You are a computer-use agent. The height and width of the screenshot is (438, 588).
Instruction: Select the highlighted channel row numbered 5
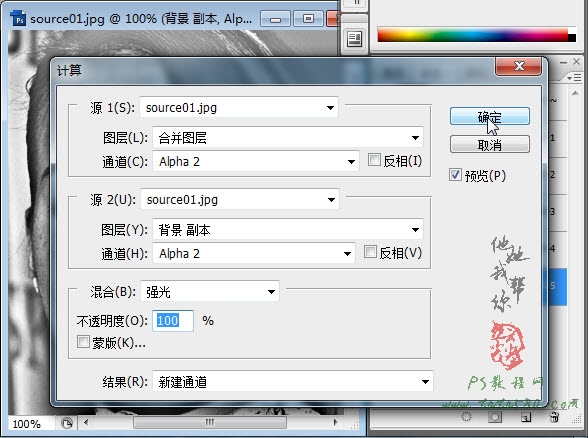click(555, 286)
